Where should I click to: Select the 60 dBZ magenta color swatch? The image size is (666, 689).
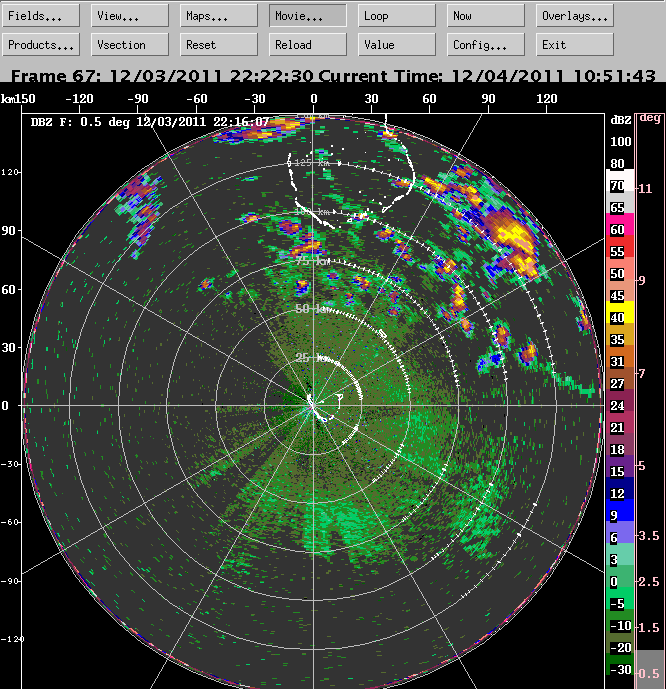pyautogui.click(x=620, y=224)
